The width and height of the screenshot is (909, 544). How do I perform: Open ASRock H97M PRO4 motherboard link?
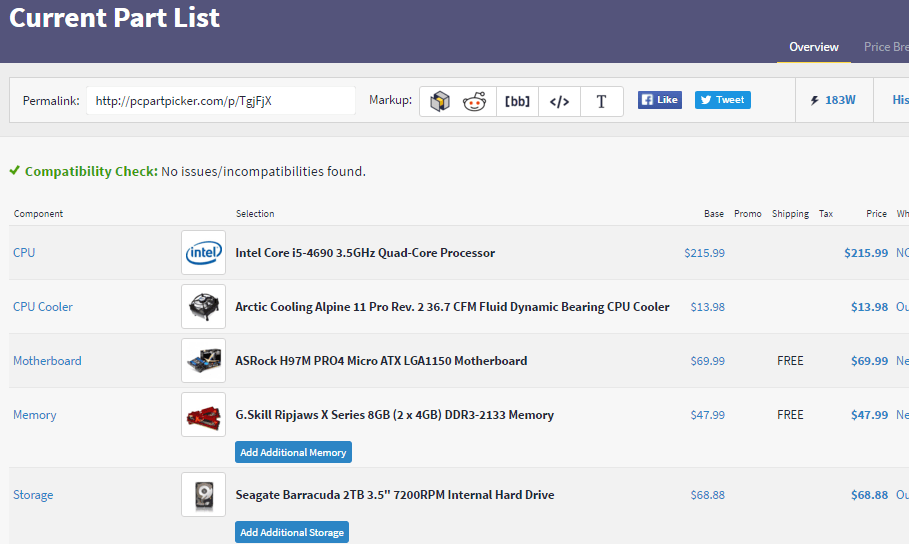381,361
